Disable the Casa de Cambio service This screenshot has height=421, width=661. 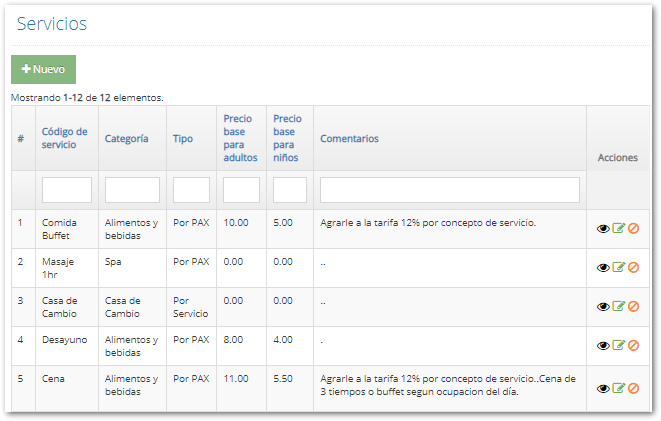point(633,307)
